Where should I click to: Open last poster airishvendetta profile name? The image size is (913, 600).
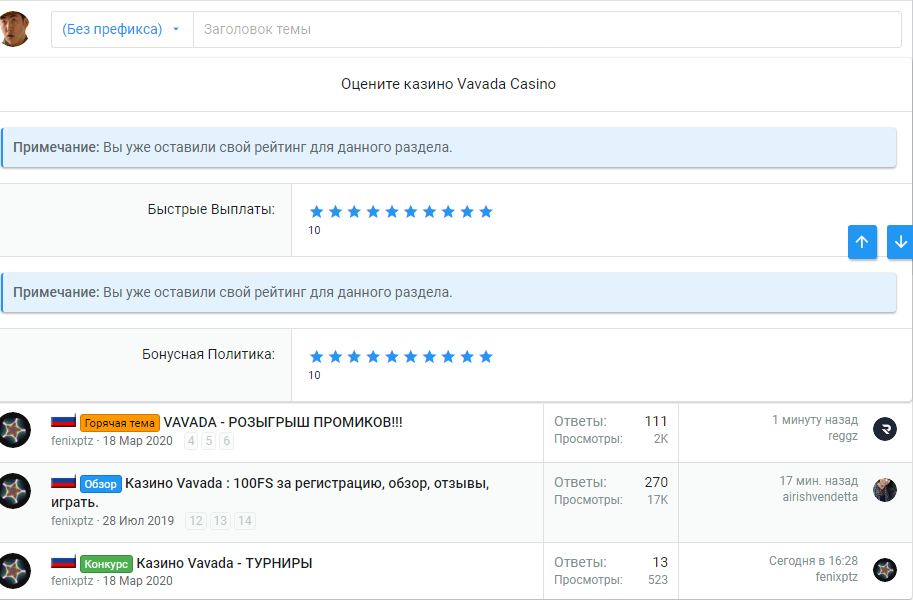pyautogui.click(x=820, y=497)
